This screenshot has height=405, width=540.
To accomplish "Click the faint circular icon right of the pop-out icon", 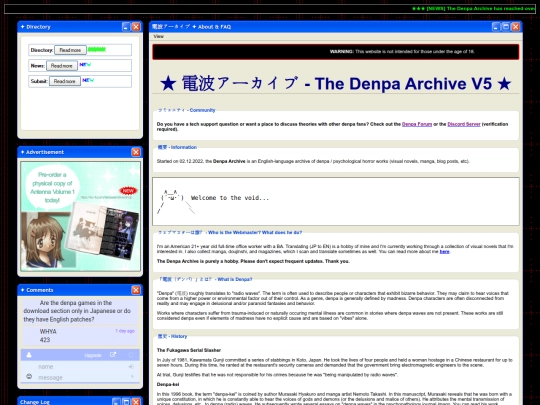I will pos(131,355).
